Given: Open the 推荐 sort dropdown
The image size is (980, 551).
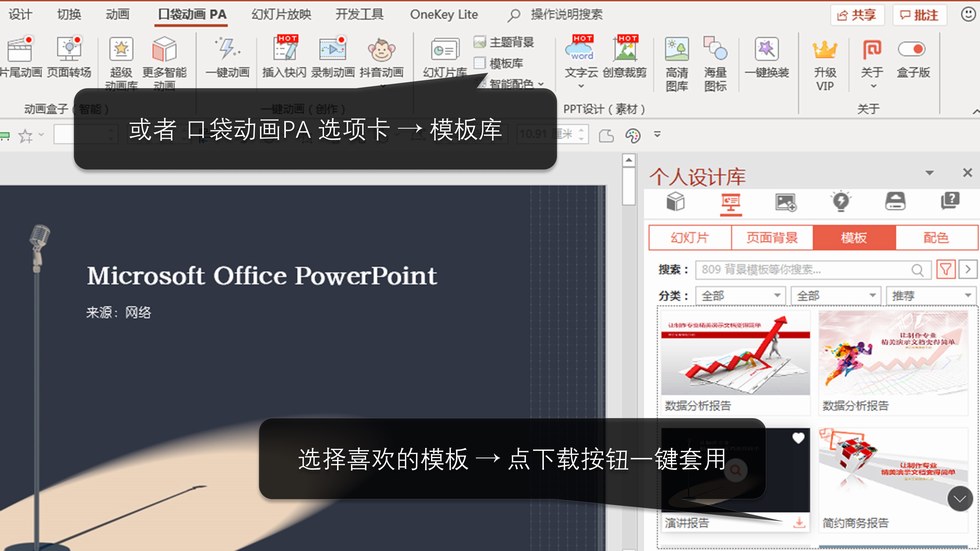Looking at the screenshot, I should (x=931, y=295).
